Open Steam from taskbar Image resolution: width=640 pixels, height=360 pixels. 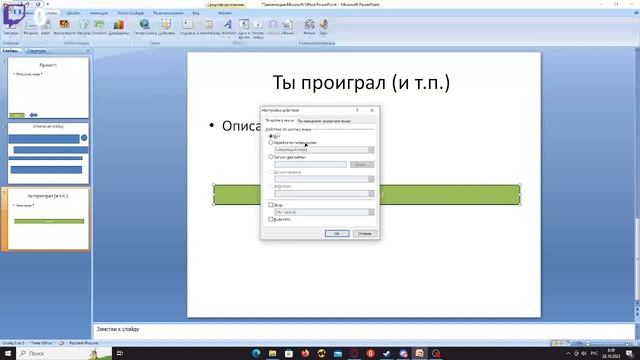(387, 353)
